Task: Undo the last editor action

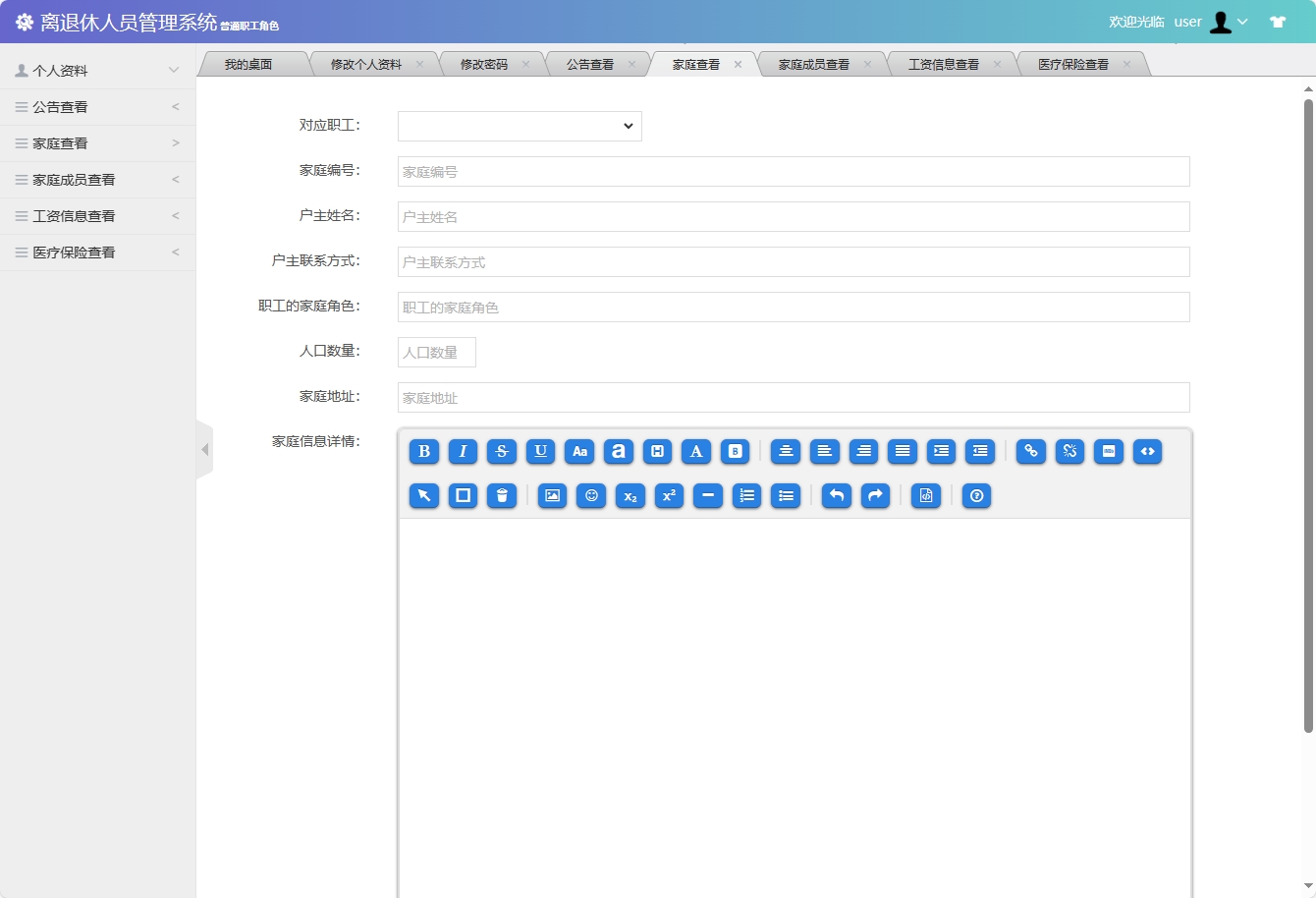Action: click(837, 496)
